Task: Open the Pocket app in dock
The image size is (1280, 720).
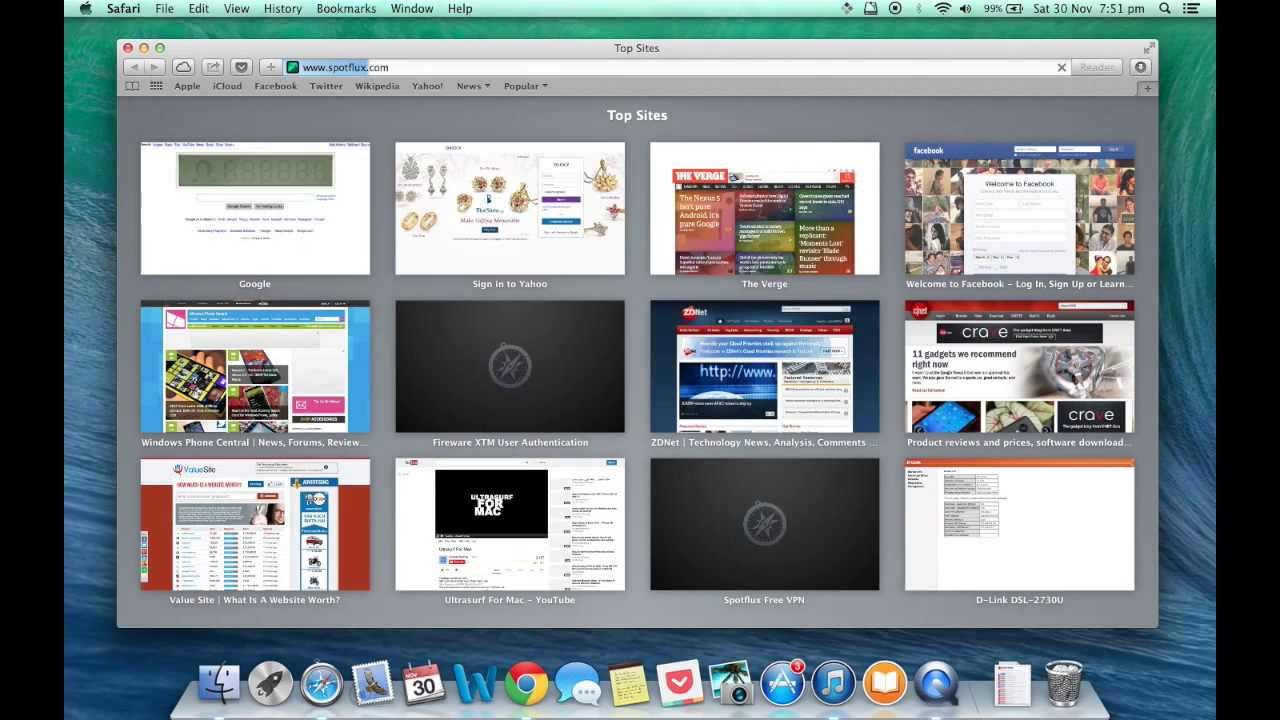Action: [x=680, y=684]
